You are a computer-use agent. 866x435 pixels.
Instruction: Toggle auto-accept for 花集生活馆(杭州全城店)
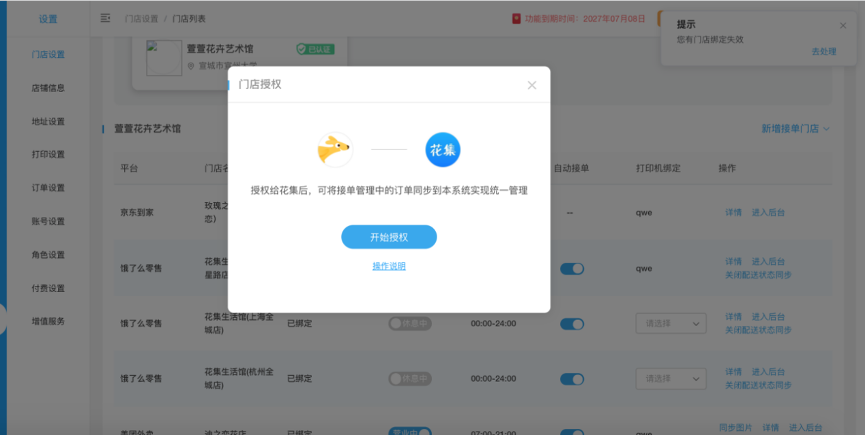coord(572,379)
